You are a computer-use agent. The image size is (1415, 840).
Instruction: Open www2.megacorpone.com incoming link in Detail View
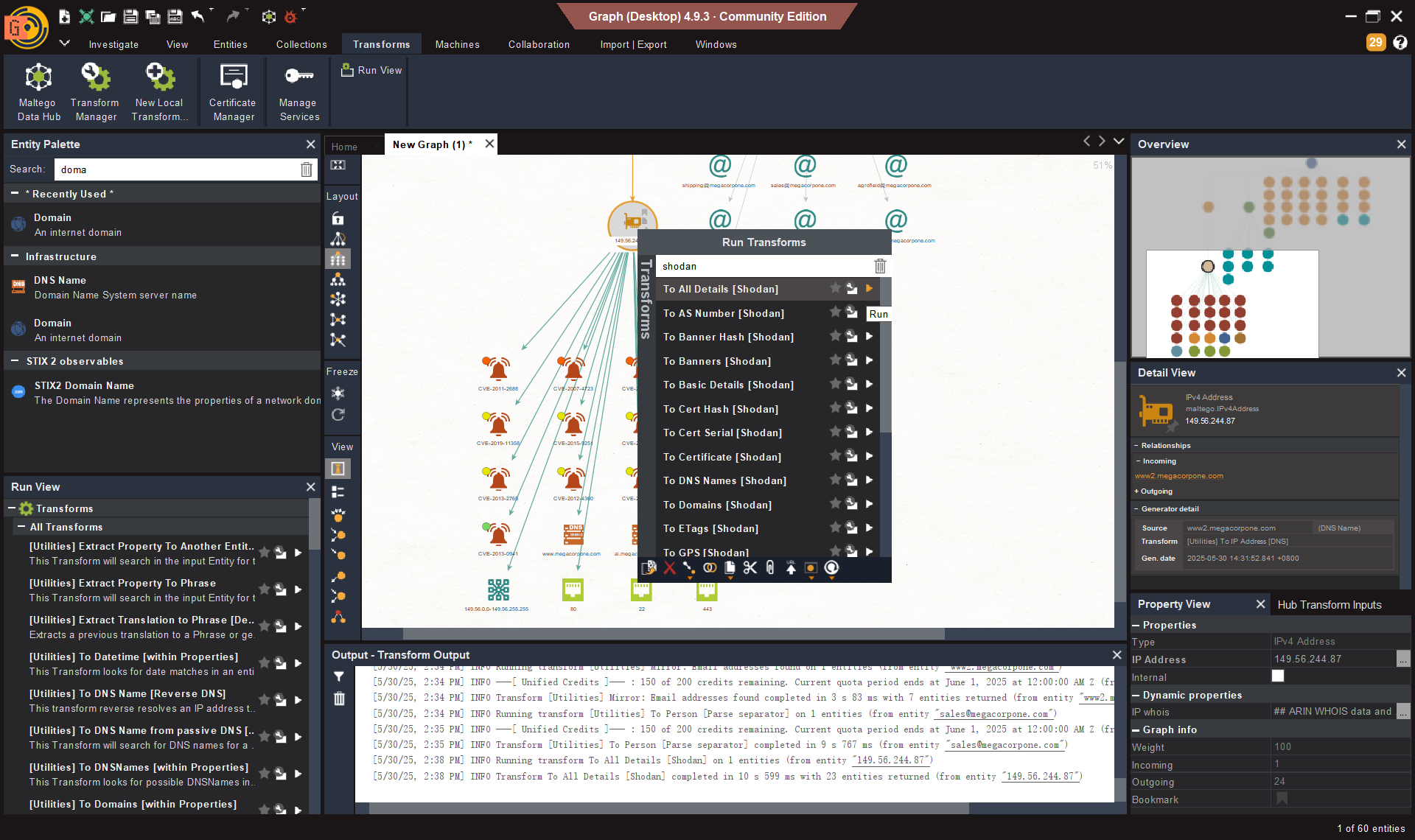pyautogui.click(x=1179, y=476)
